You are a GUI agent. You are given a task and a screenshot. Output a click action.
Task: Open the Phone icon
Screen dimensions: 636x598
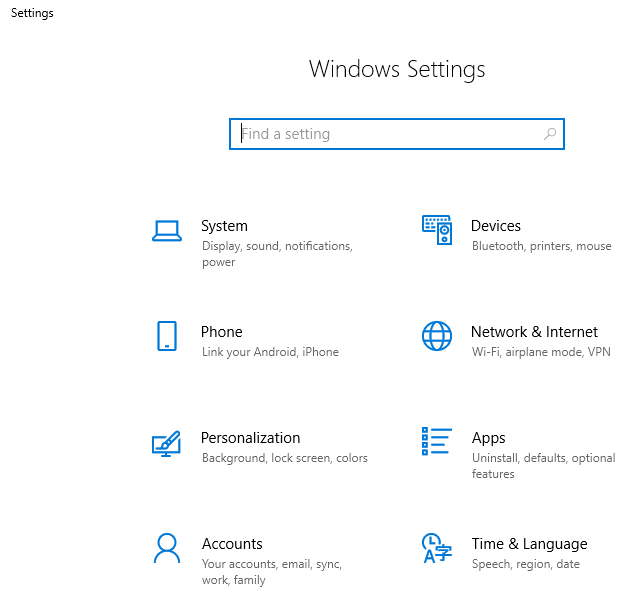click(x=167, y=336)
